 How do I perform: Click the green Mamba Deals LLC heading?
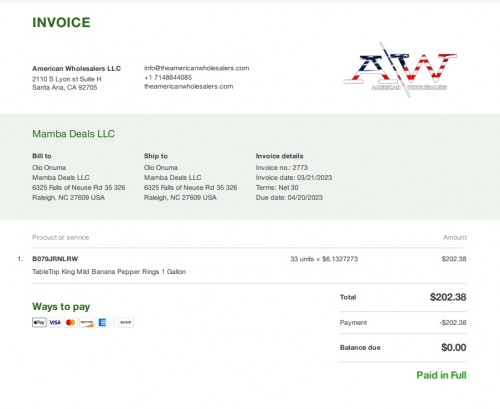(x=74, y=134)
